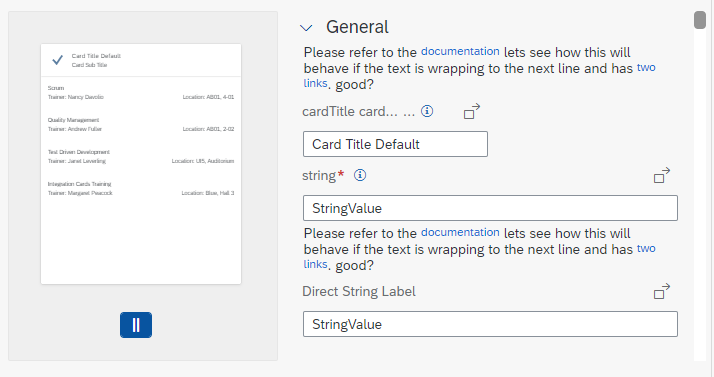
Task: Click the Direct String Label input field
Action: pos(490,324)
